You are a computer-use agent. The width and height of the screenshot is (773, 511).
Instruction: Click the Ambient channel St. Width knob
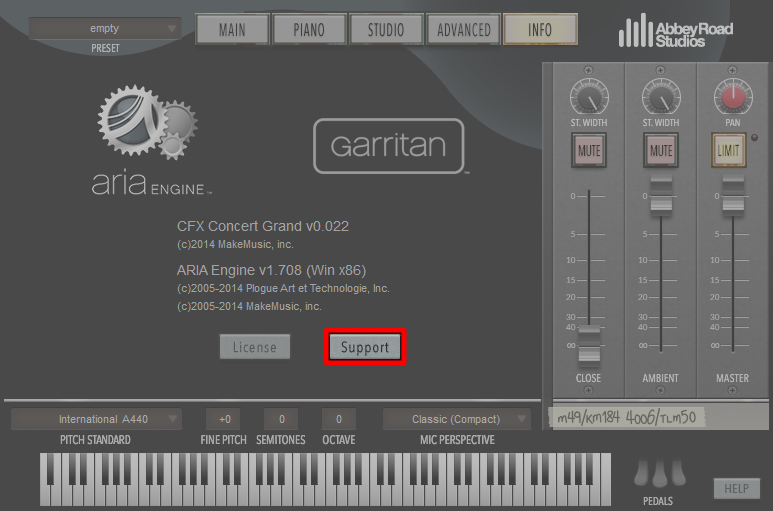tap(661, 97)
